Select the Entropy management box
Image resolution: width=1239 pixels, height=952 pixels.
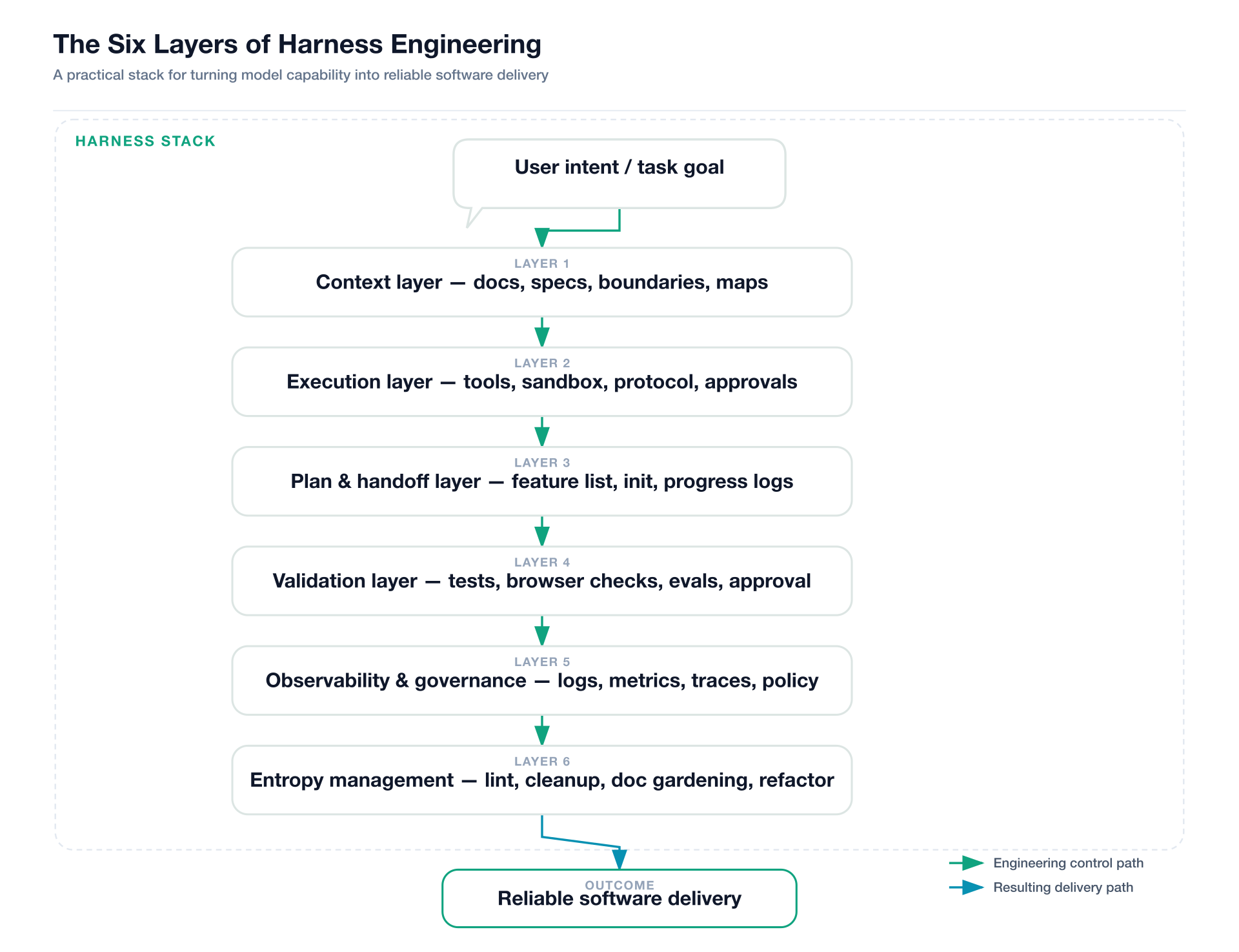(541, 780)
